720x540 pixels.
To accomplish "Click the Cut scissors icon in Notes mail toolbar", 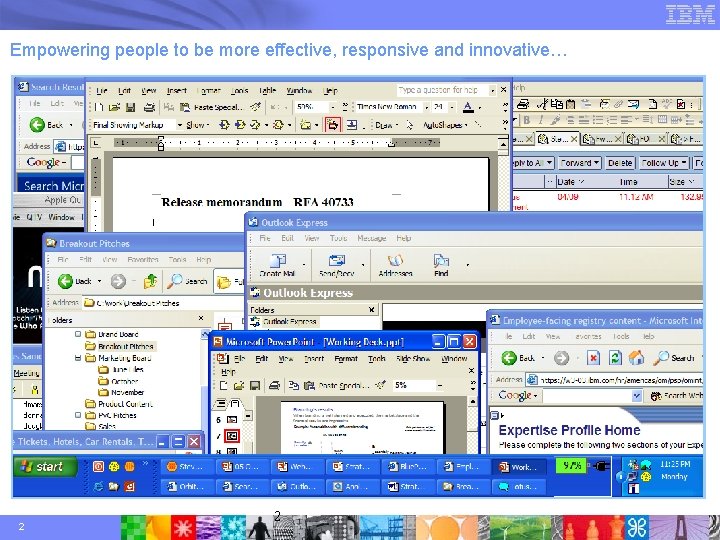I will pyautogui.click(x=542, y=104).
